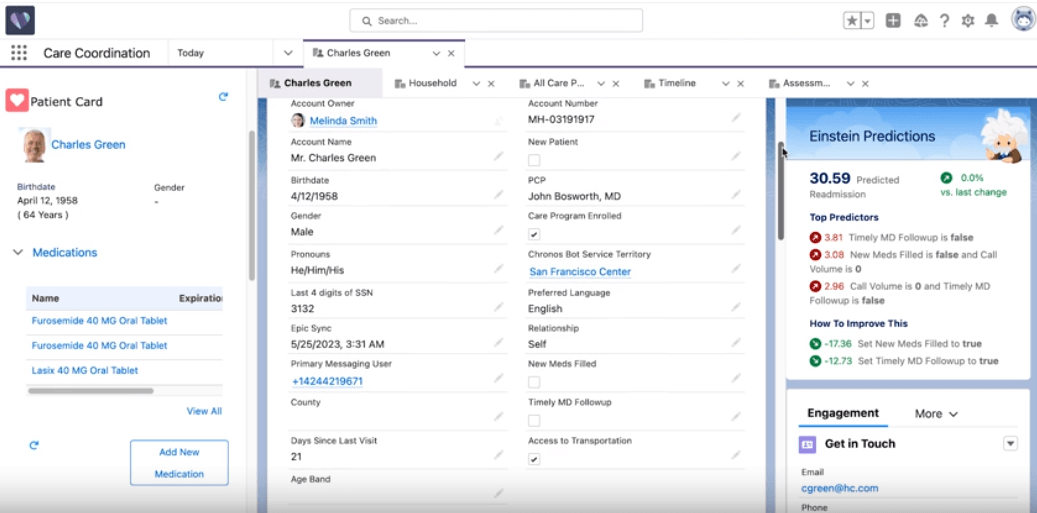Edit the Account Name field pencil

(x=498, y=156)
